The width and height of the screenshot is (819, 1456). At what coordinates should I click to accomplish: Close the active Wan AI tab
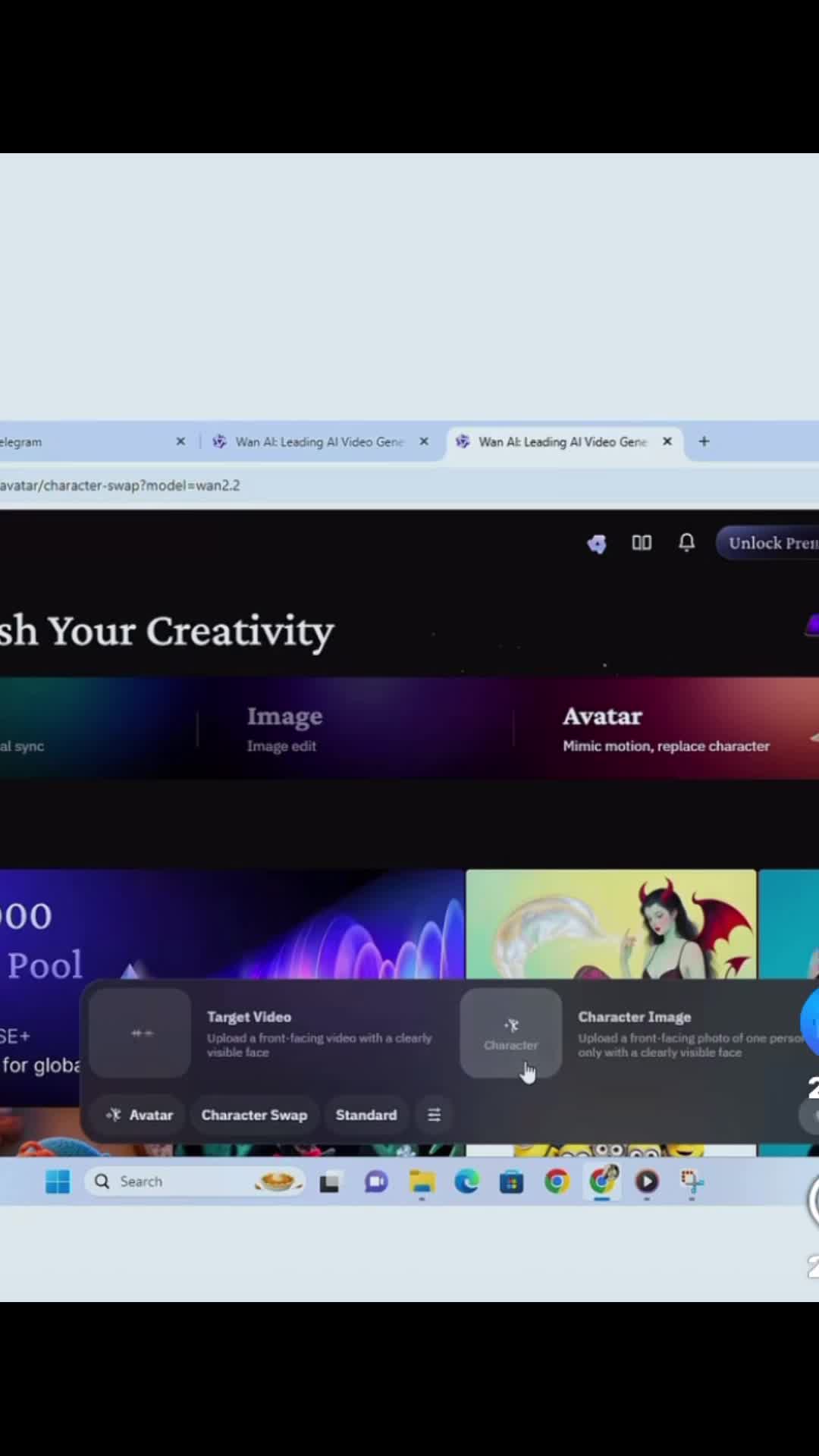[667, 441]
